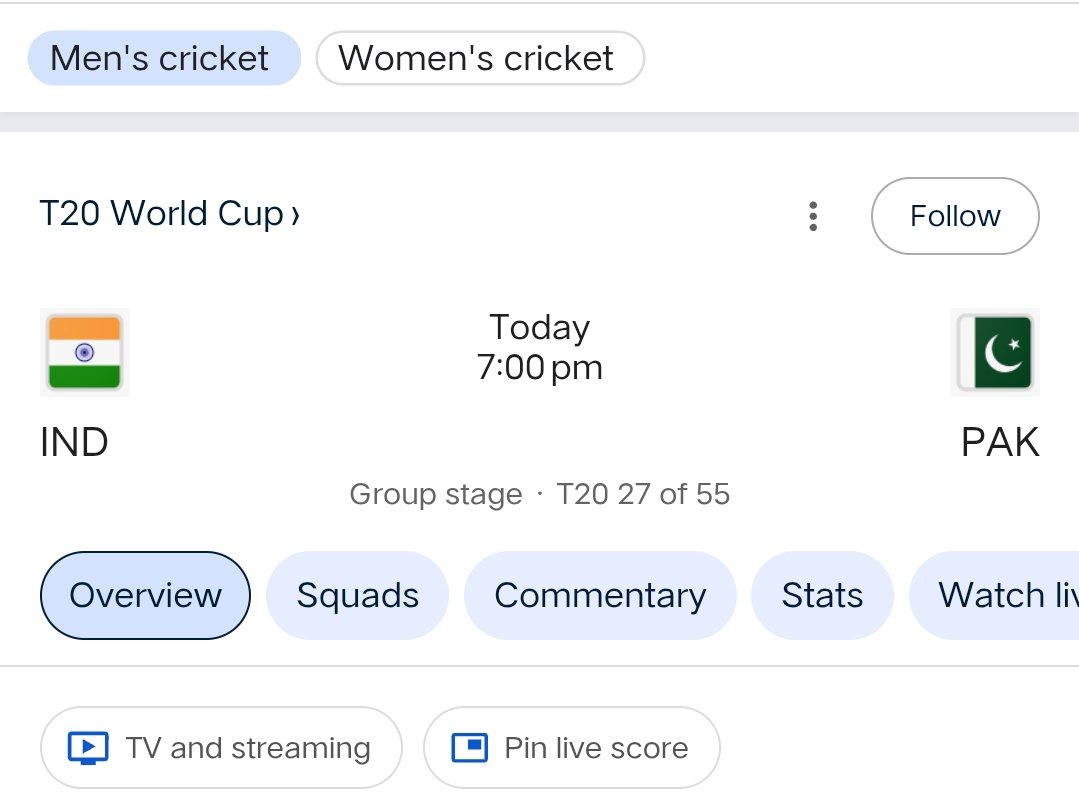Click the Group stage T20 27 of 55 text
The height and width of the screenshot is (805, 1079).
540,494
